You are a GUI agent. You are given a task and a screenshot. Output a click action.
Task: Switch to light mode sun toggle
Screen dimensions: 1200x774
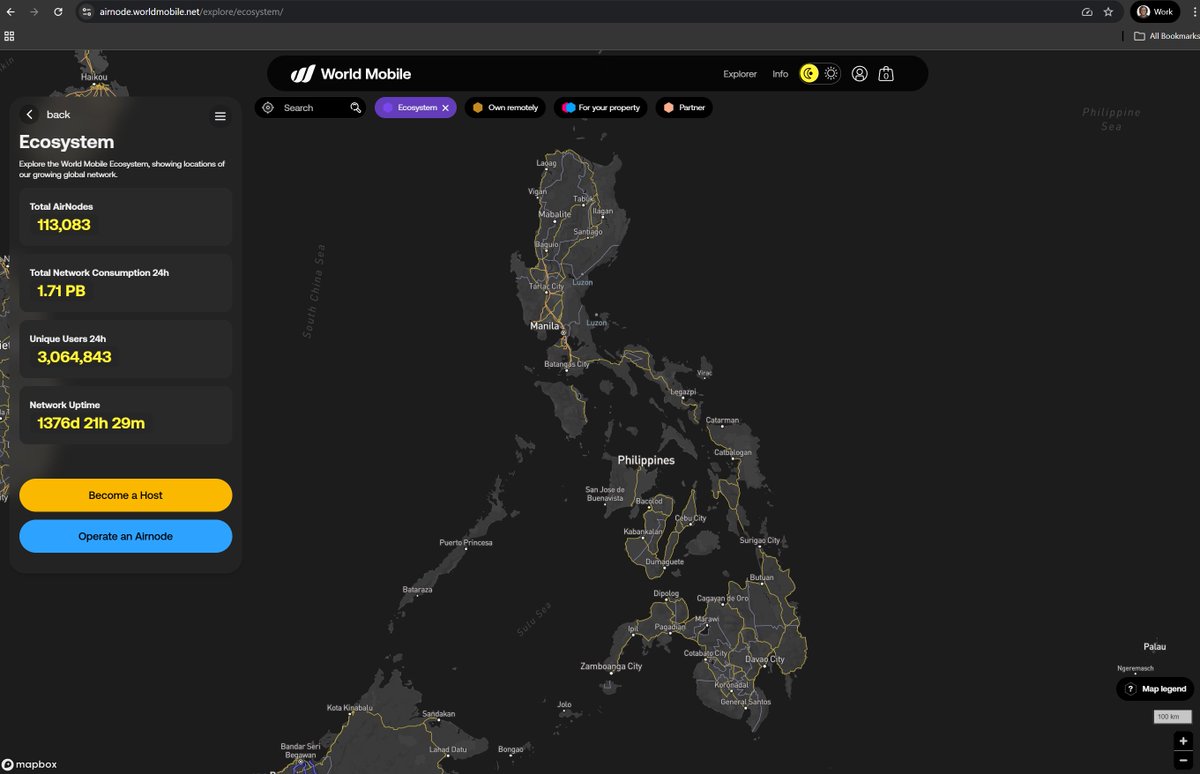831,74
